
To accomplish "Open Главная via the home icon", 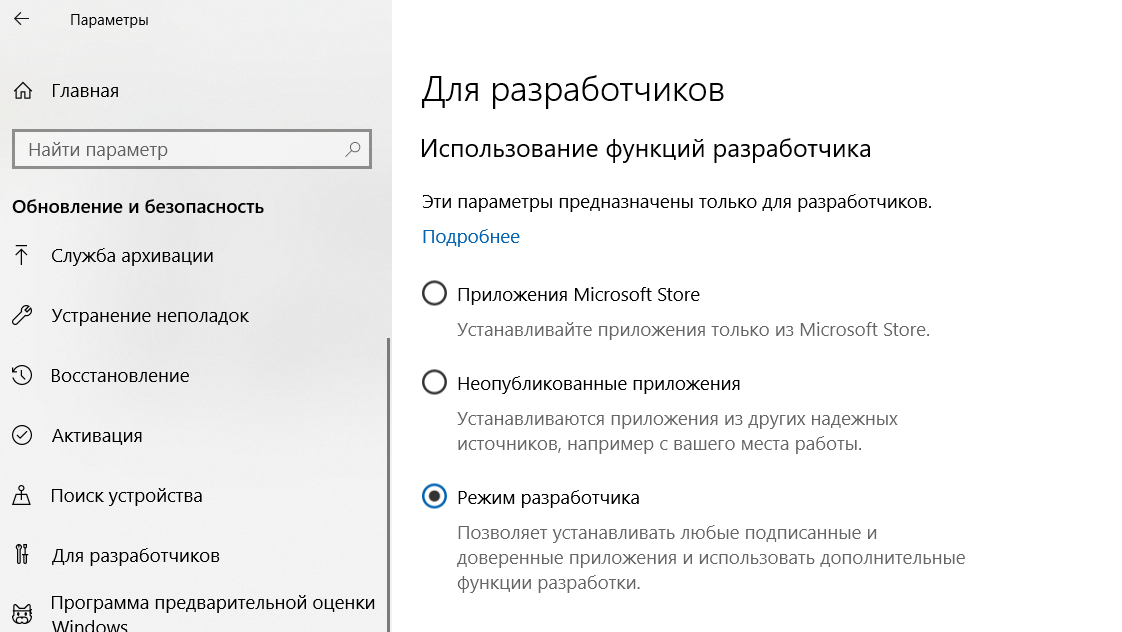I will (23, 91).
